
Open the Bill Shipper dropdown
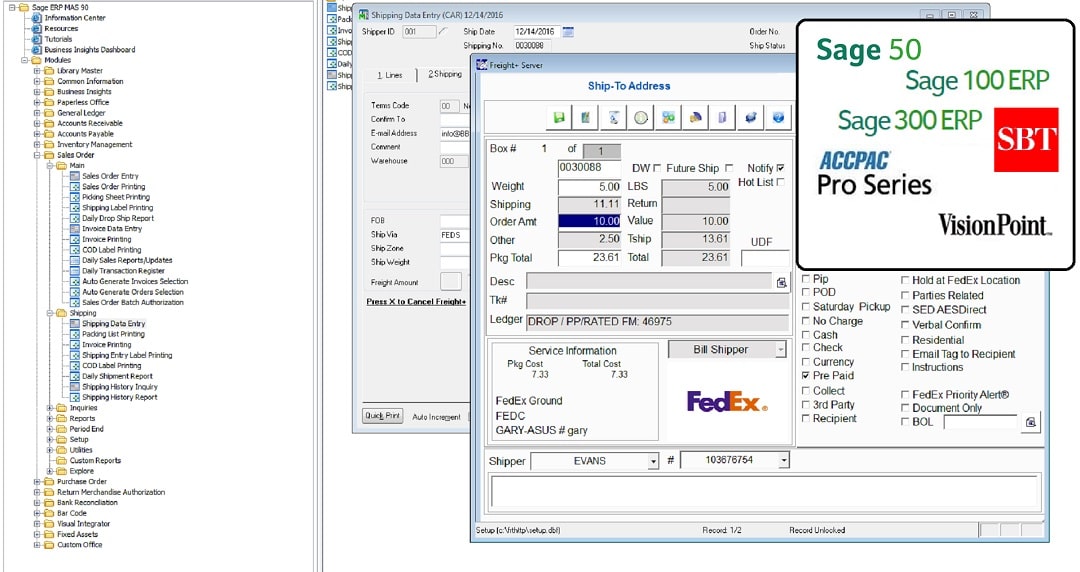pyautogui.click(x=780, y=350)
